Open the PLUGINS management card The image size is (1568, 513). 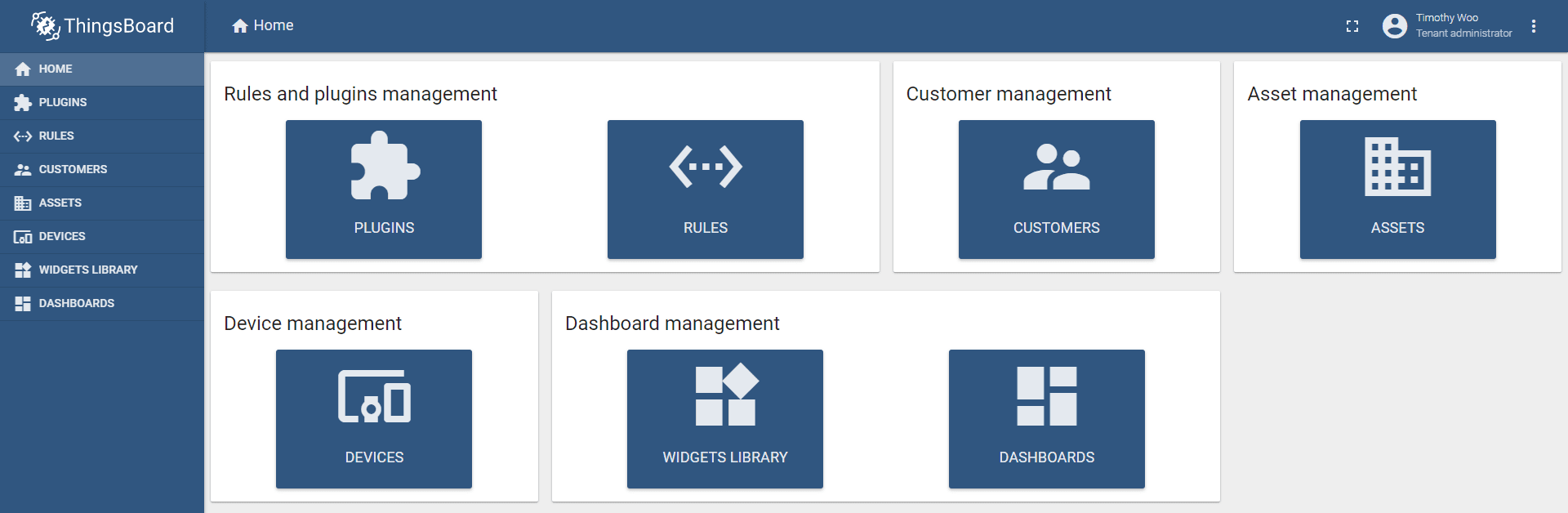click(x=383, y=189)
